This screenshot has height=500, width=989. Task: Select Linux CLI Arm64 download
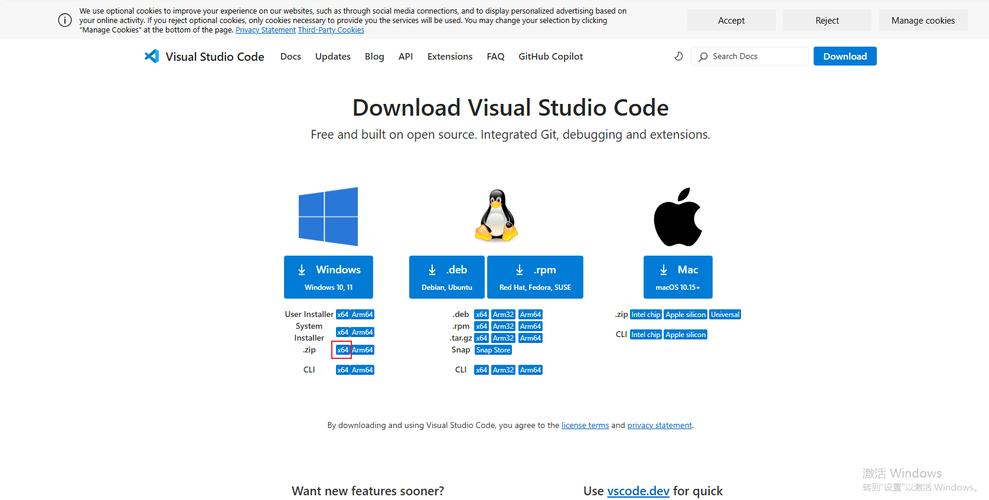530,370
